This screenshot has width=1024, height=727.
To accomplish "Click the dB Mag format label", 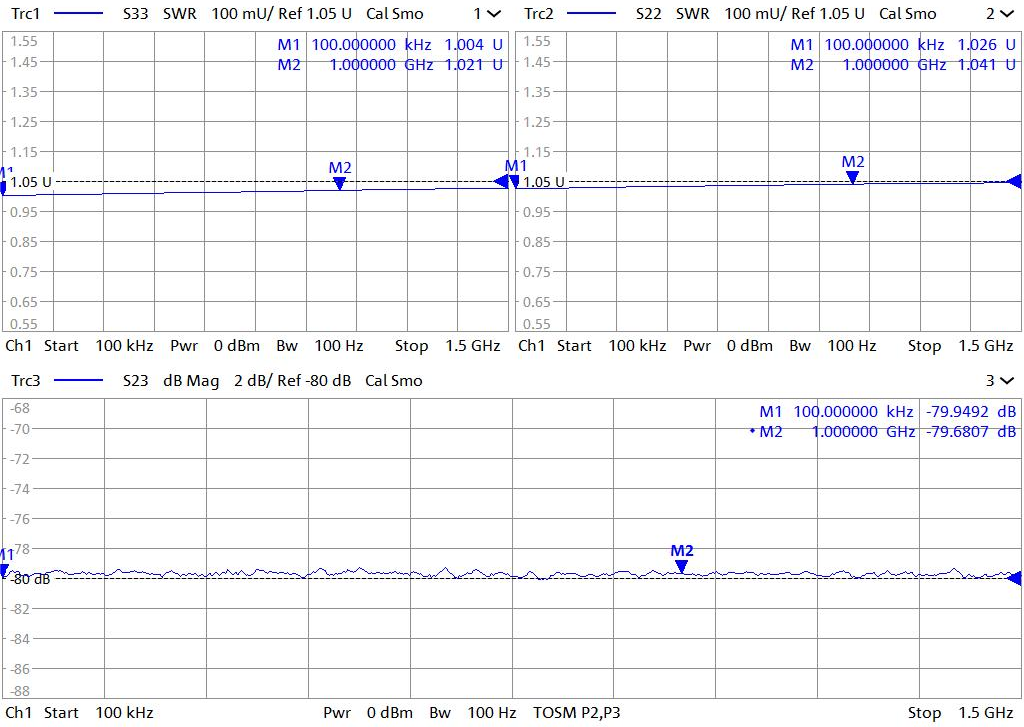I will (x=191, y=381).
